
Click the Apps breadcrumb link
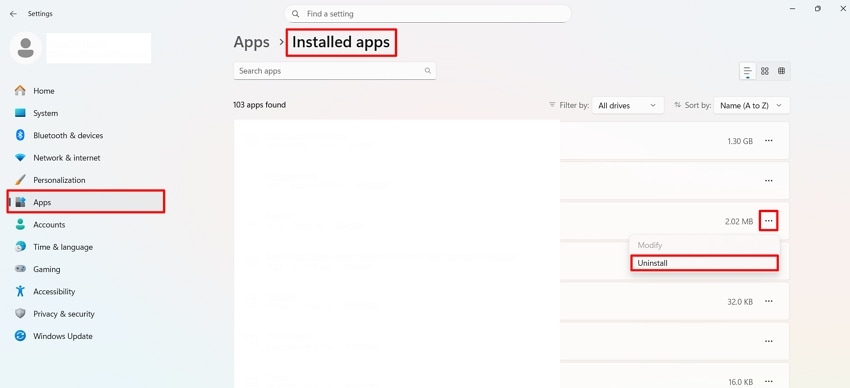pos(252,42)
